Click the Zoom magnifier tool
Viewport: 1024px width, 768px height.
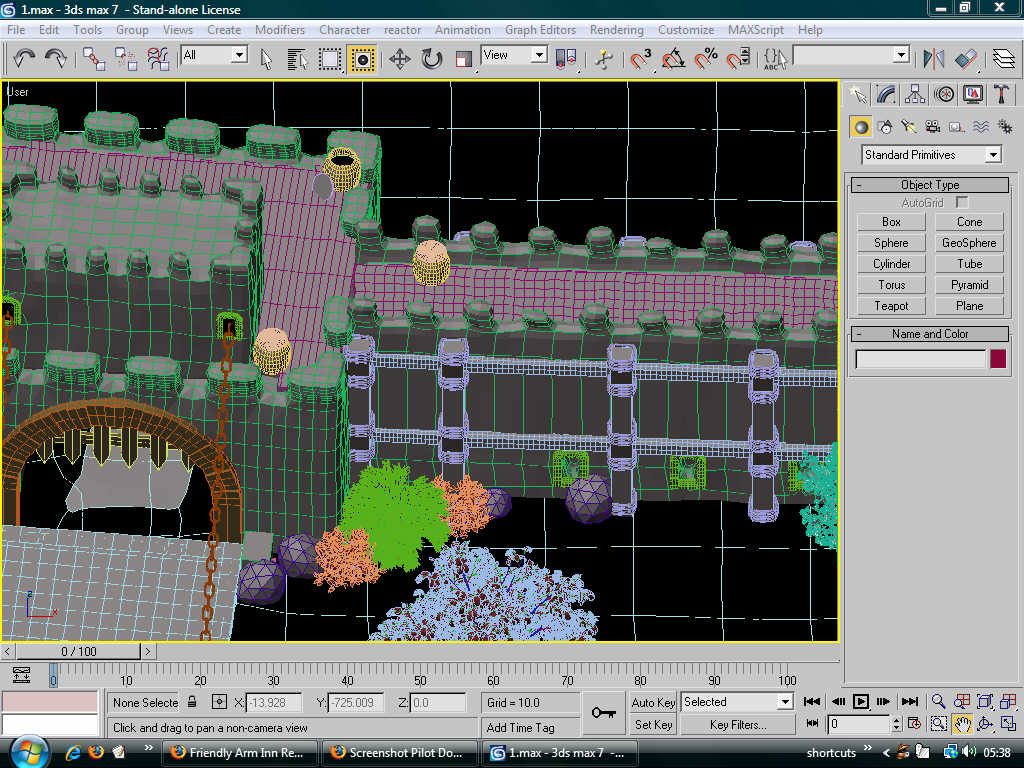938,702
